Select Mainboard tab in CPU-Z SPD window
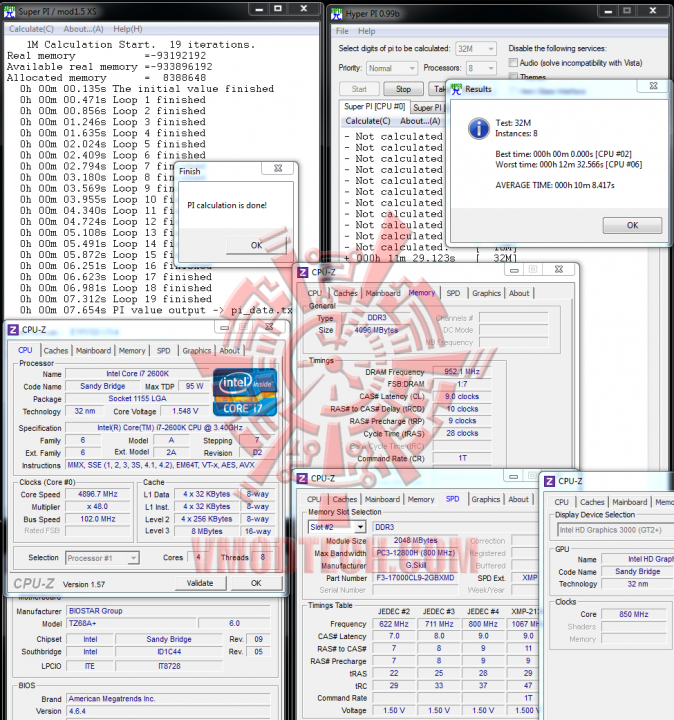The height and width of the screenshot is (720, 674). (x=382, y=499)
